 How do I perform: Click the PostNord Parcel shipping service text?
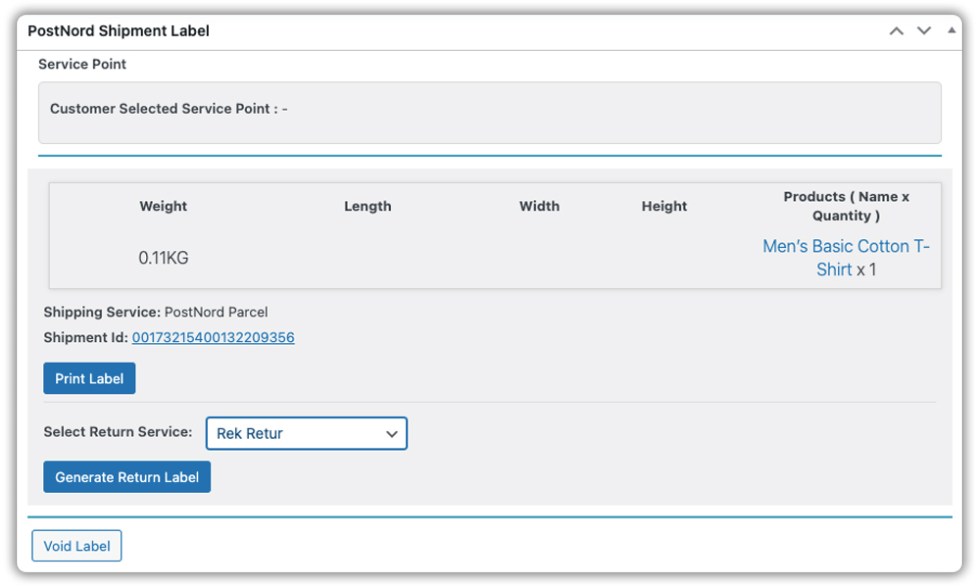point(216,312)
